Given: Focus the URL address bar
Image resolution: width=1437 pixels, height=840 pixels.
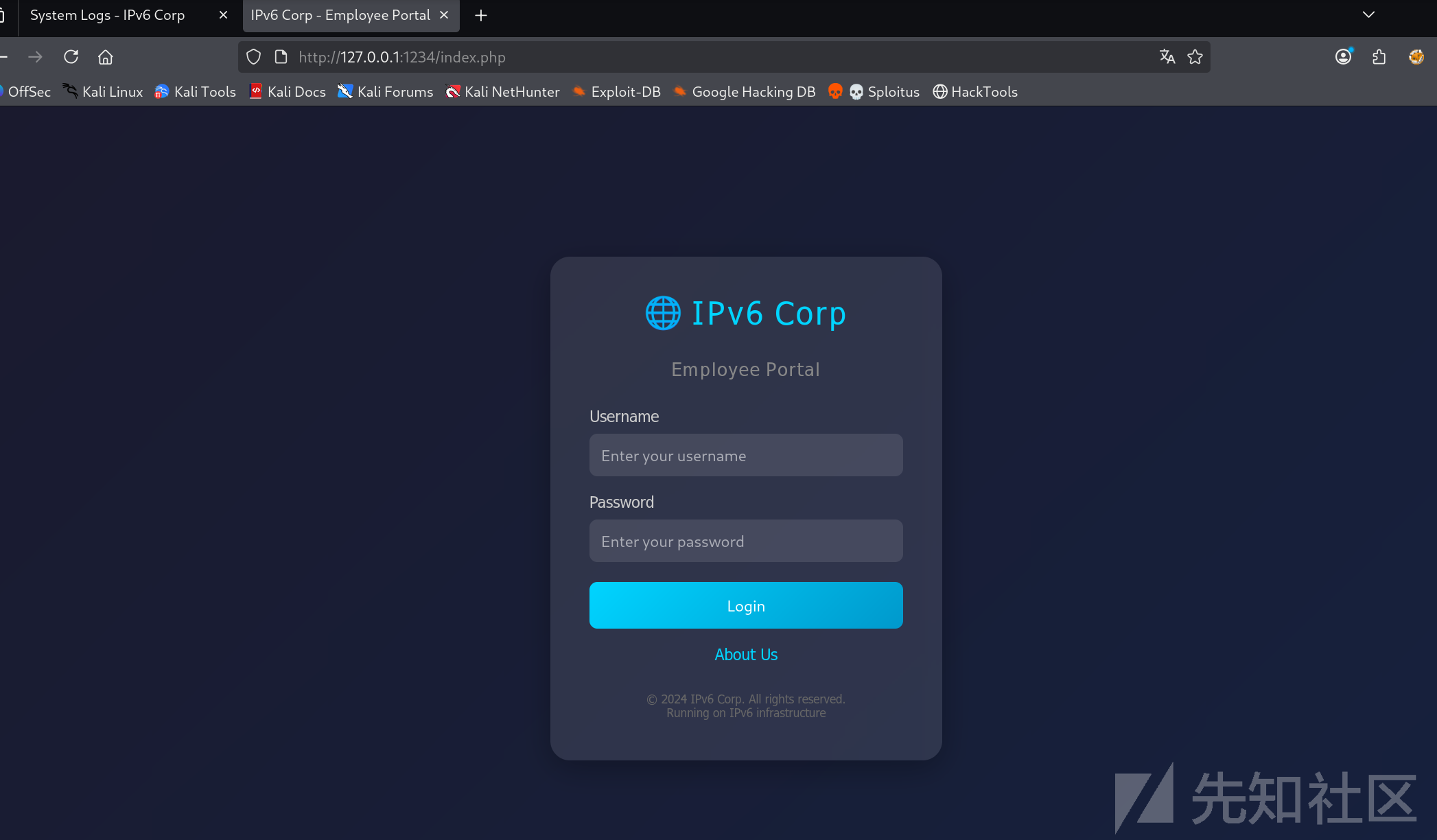Looking at the screenshot, I should coord(724,57).
